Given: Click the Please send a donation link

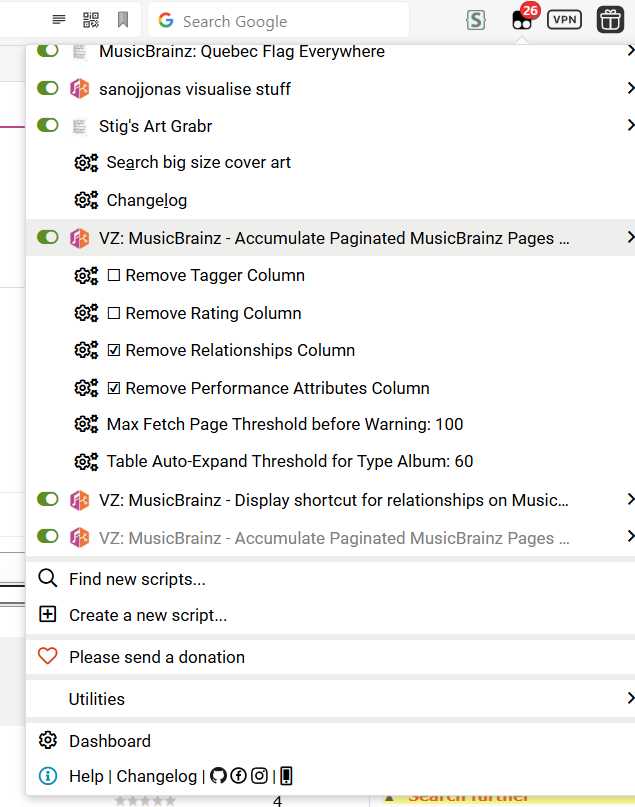Looking at the screenshot, I should 156,657.
